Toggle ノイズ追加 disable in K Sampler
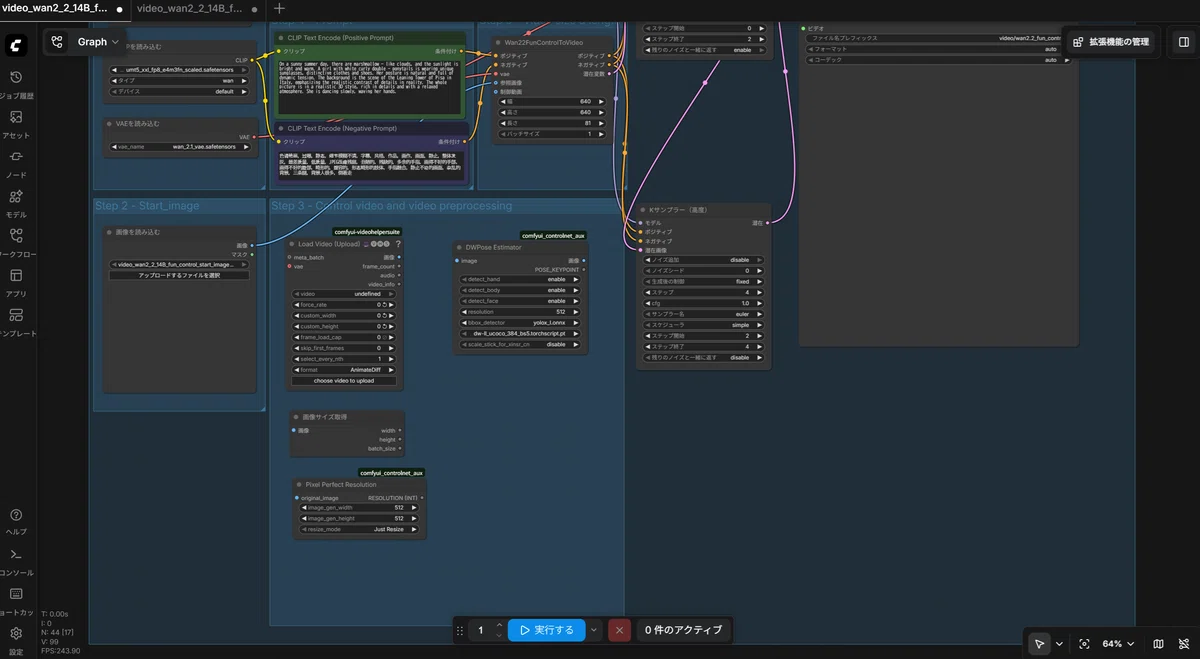Screen dimensions: 1200x659 click(x=702, y=260)
